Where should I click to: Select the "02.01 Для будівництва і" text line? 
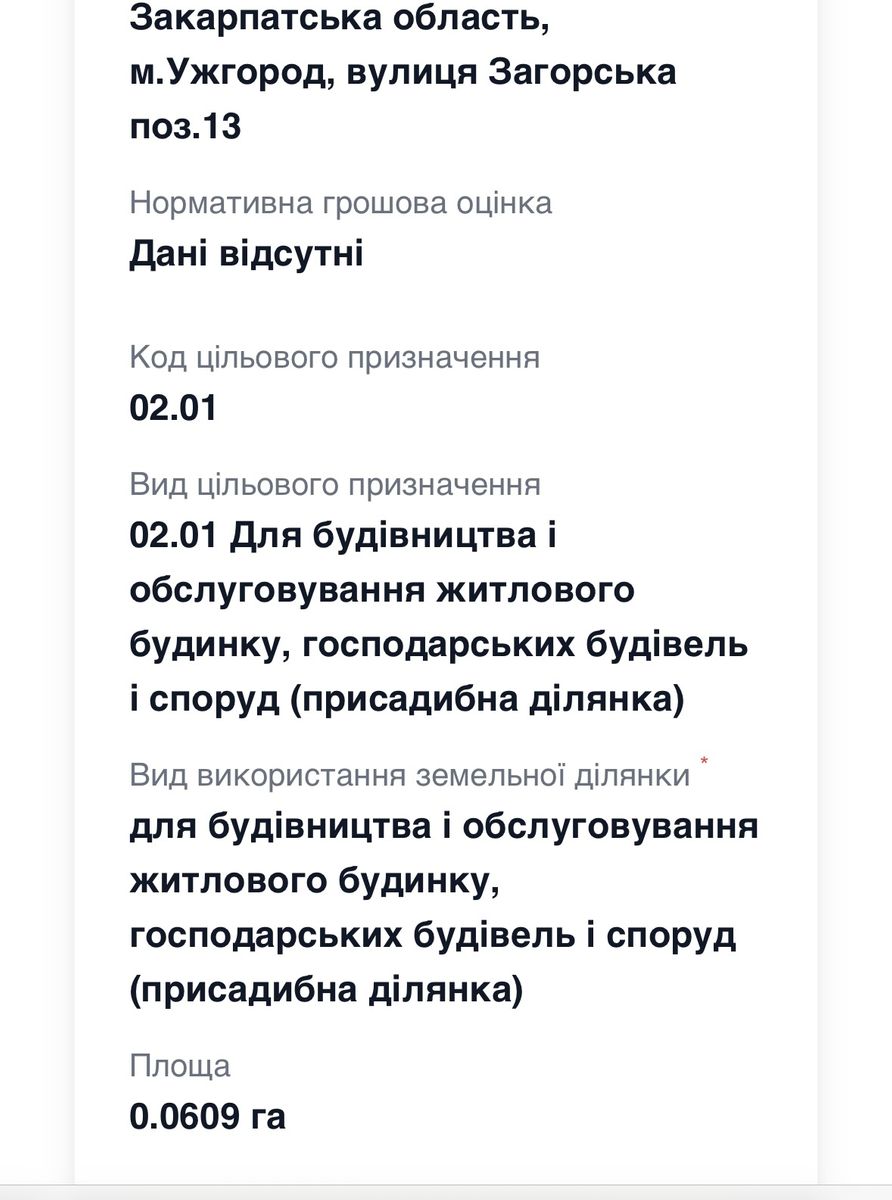pyautogui.click(x=343, y=535)
